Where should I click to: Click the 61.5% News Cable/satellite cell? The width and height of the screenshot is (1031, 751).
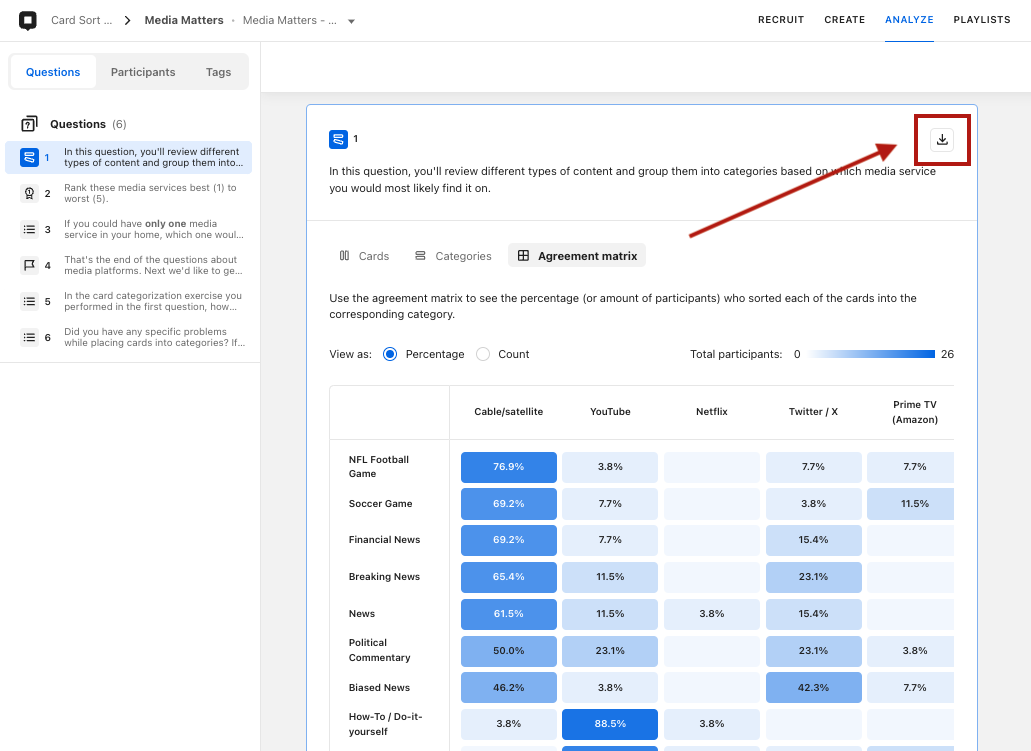coord(508,614)
